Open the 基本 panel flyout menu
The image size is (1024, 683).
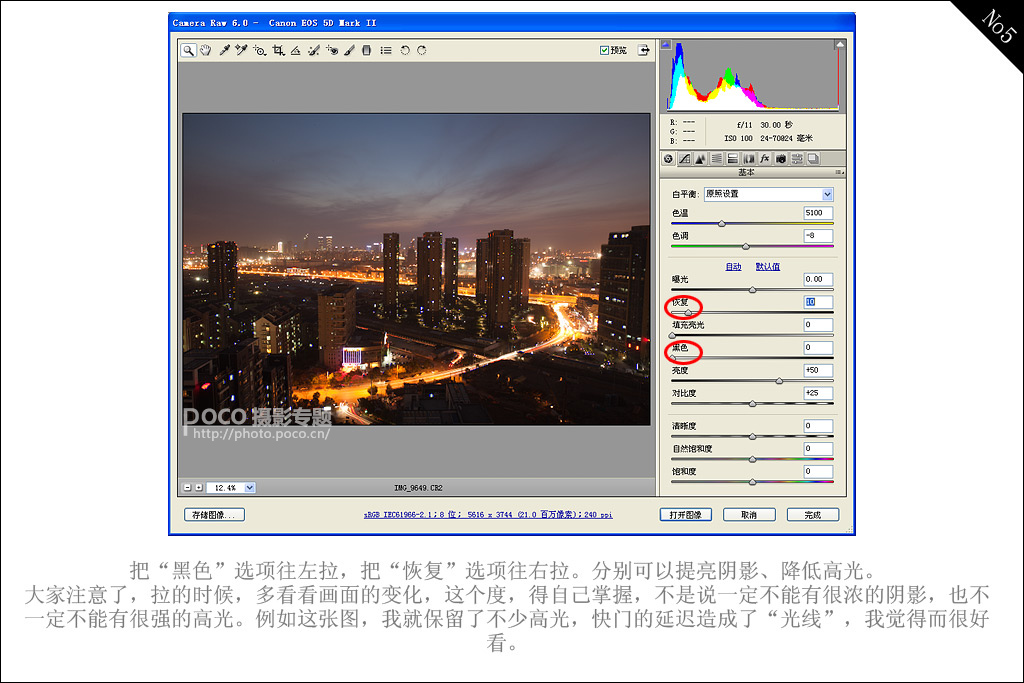(x=840, y=172)
